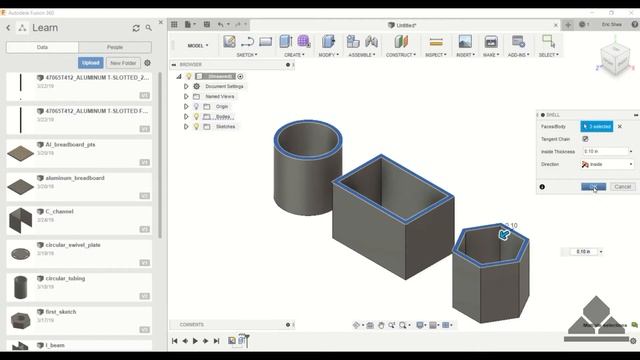Switch to the People tab

coord(115,47)
